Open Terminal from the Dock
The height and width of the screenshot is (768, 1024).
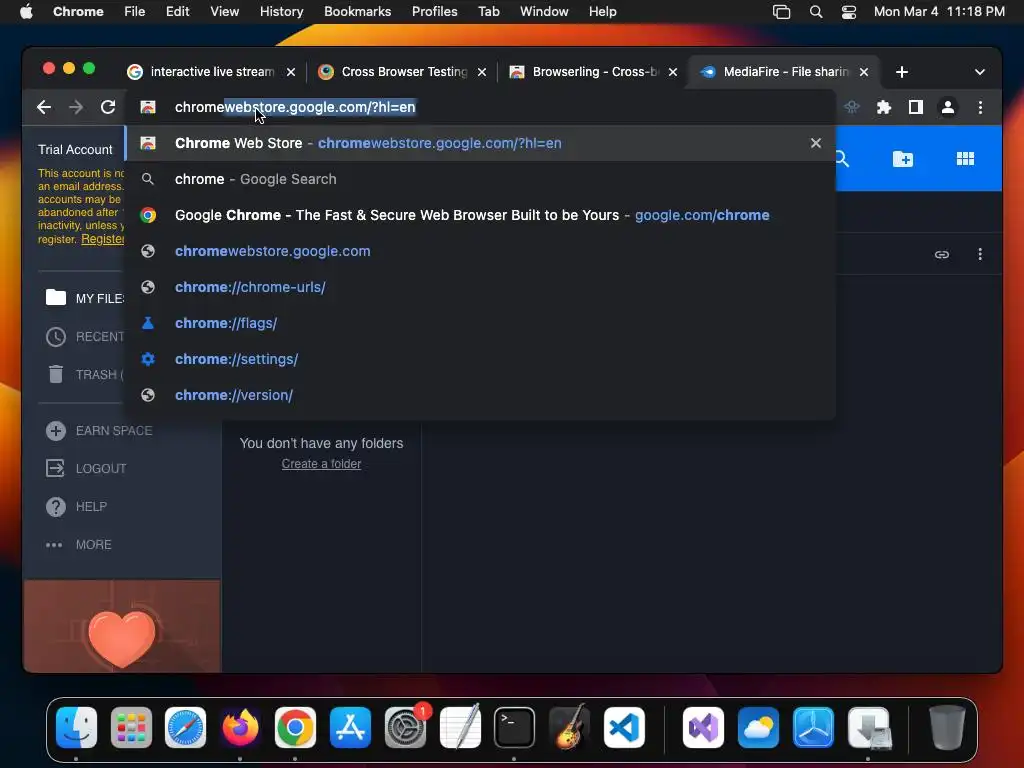[x=515, y=727]
